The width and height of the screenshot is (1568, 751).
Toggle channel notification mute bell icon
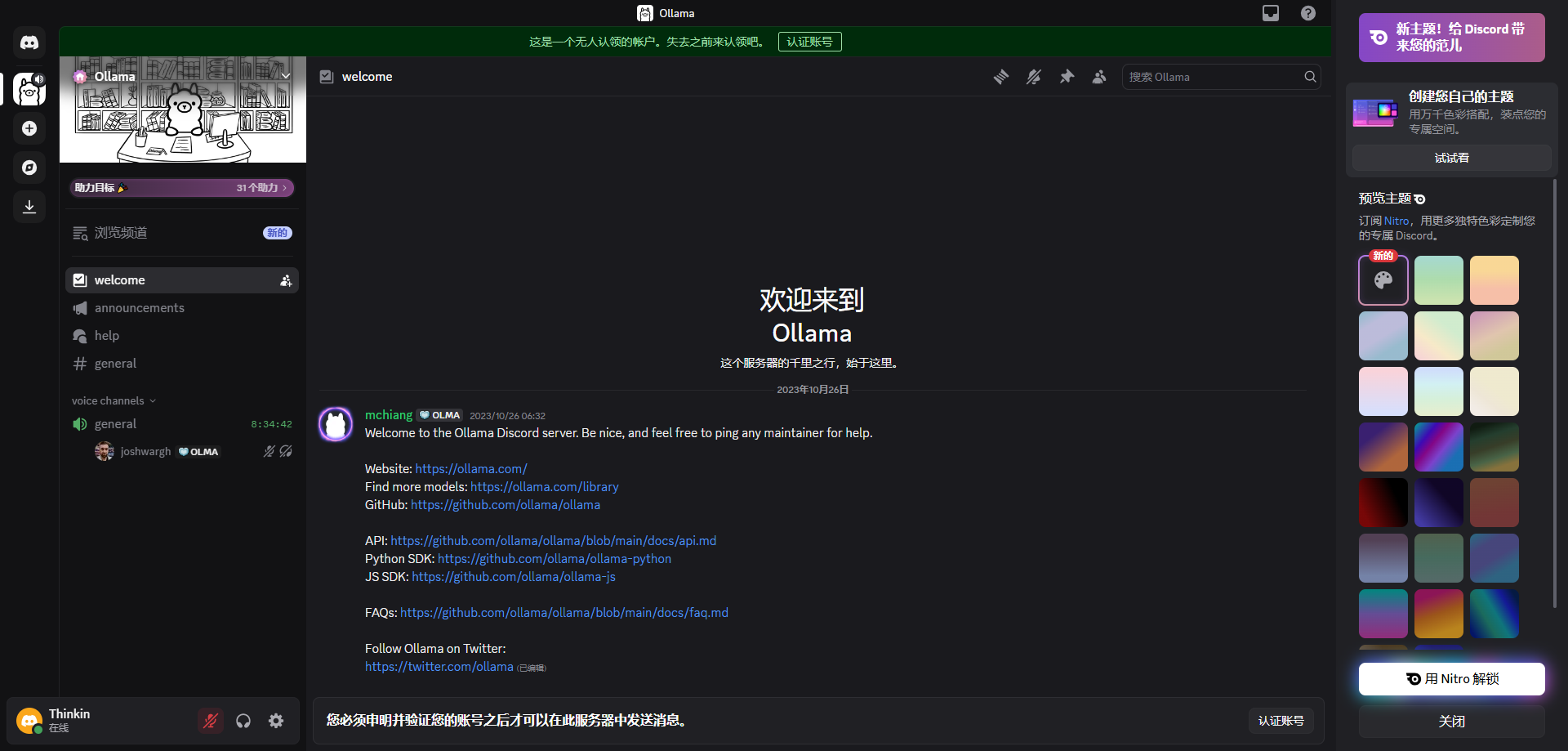point(1034,77)
